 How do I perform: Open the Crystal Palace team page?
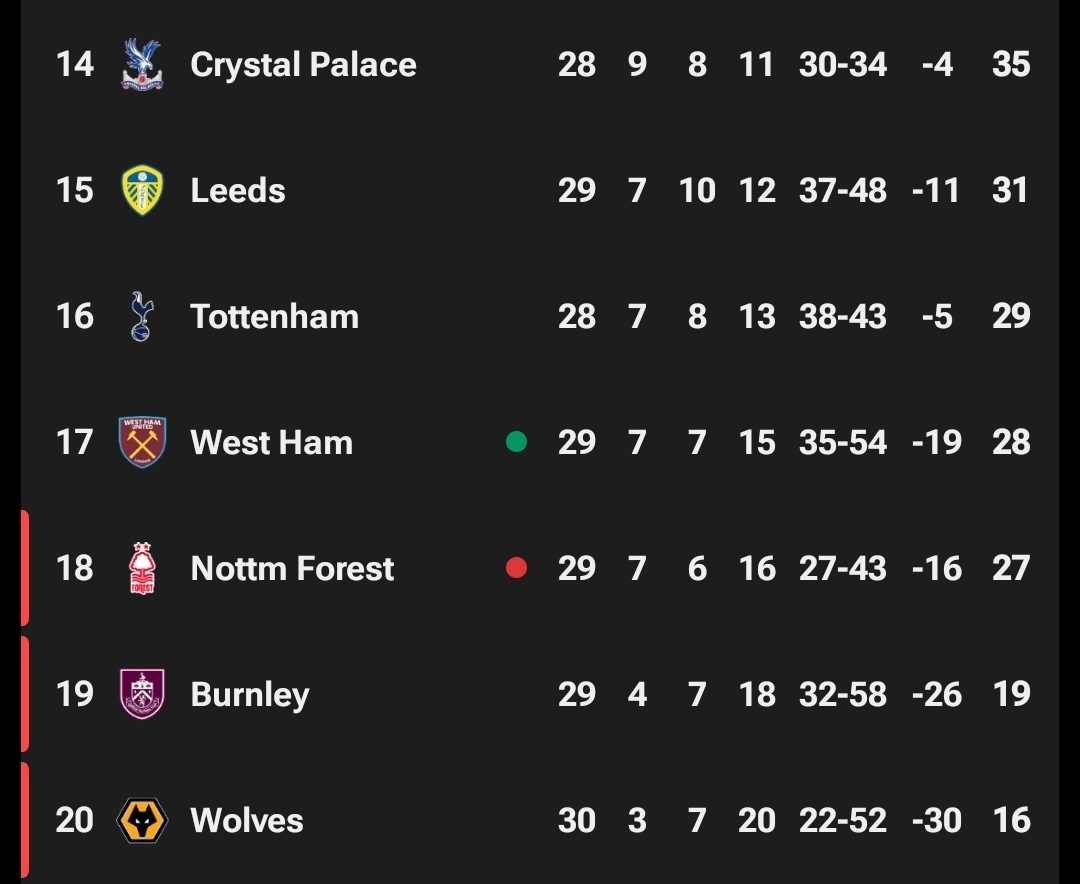[x=303, y=65]
